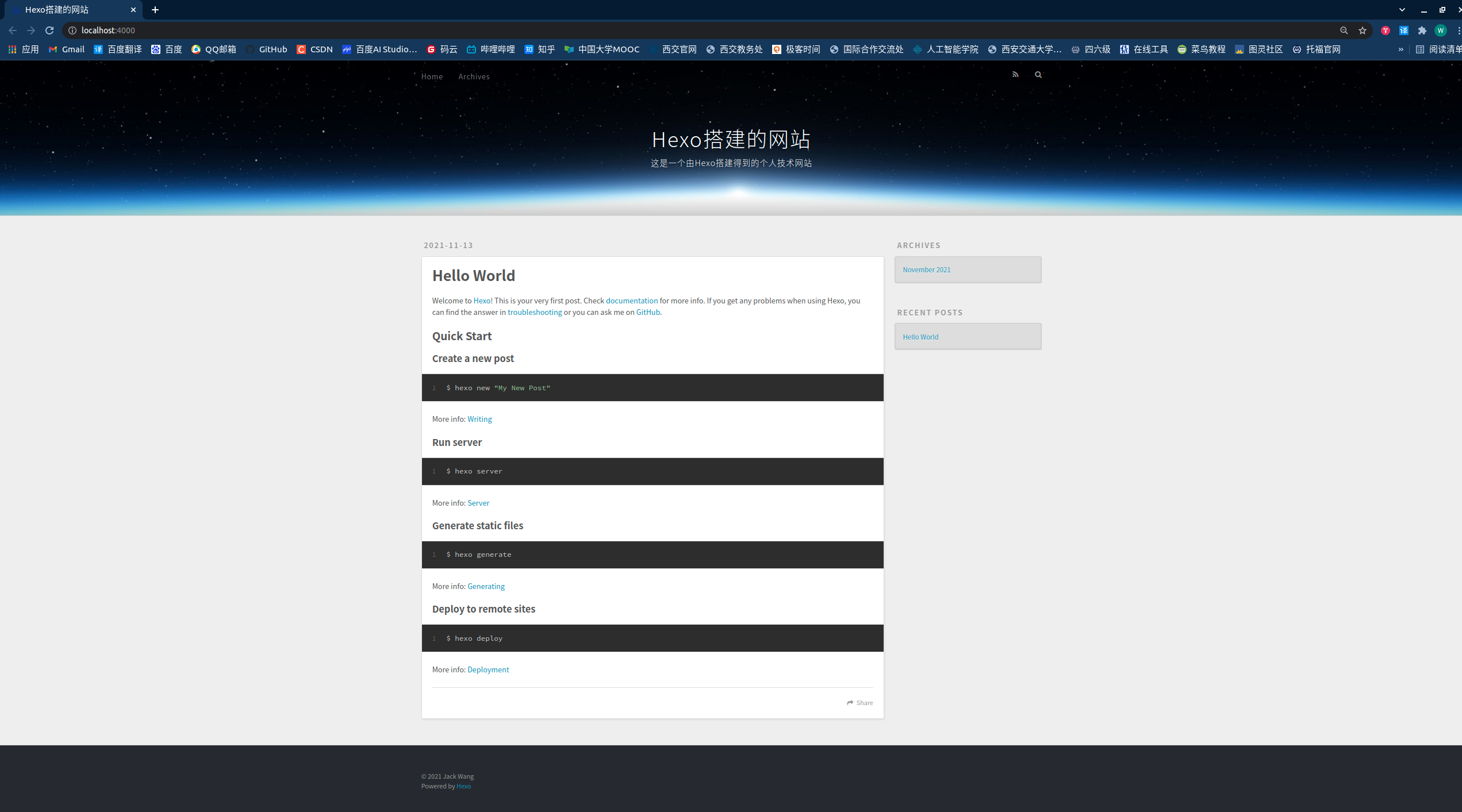Open browser zoom magnifier icon
This screenshot has width=1462, height=812.
click(1344, 30)
